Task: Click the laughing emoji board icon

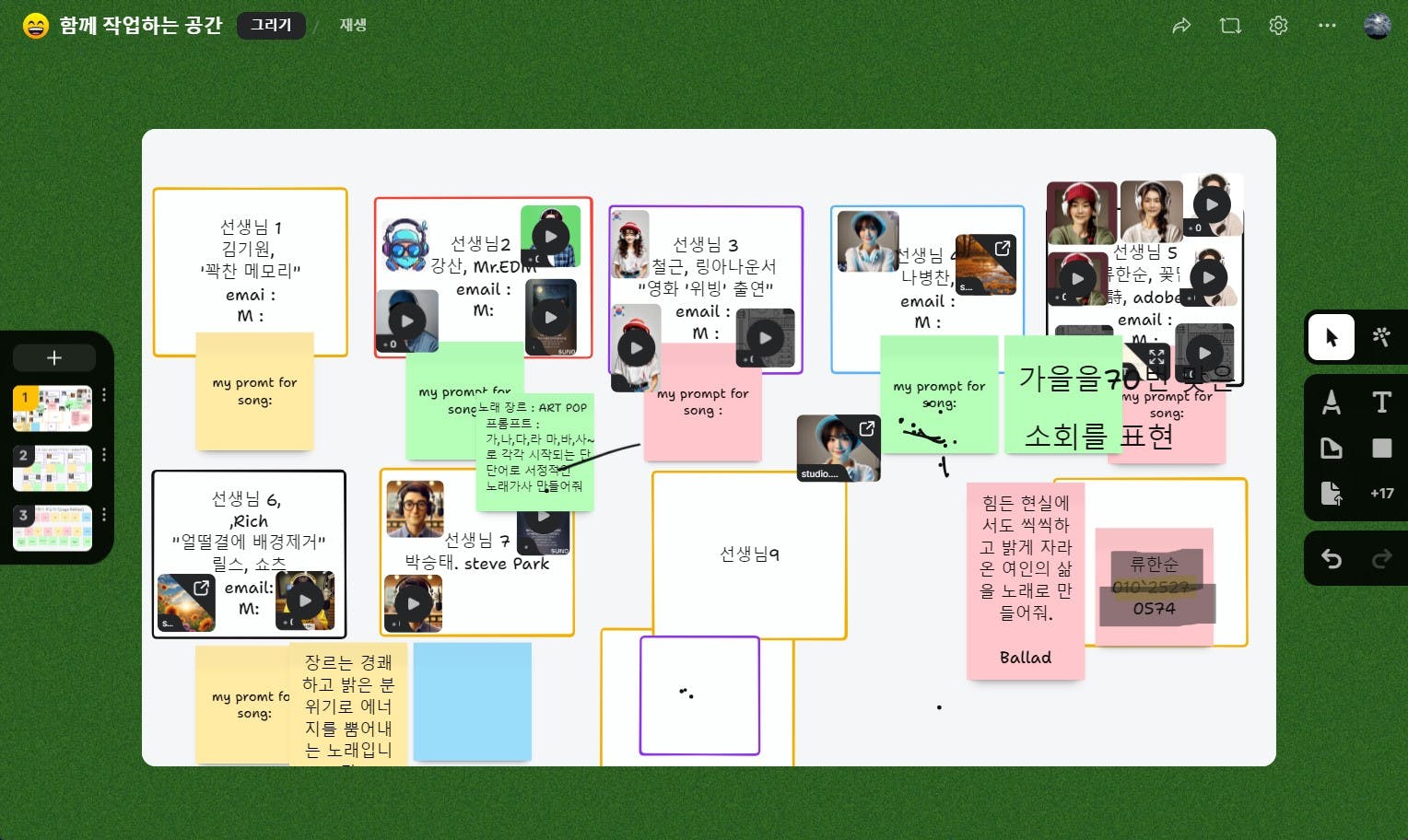Action: tap(35, 26)
